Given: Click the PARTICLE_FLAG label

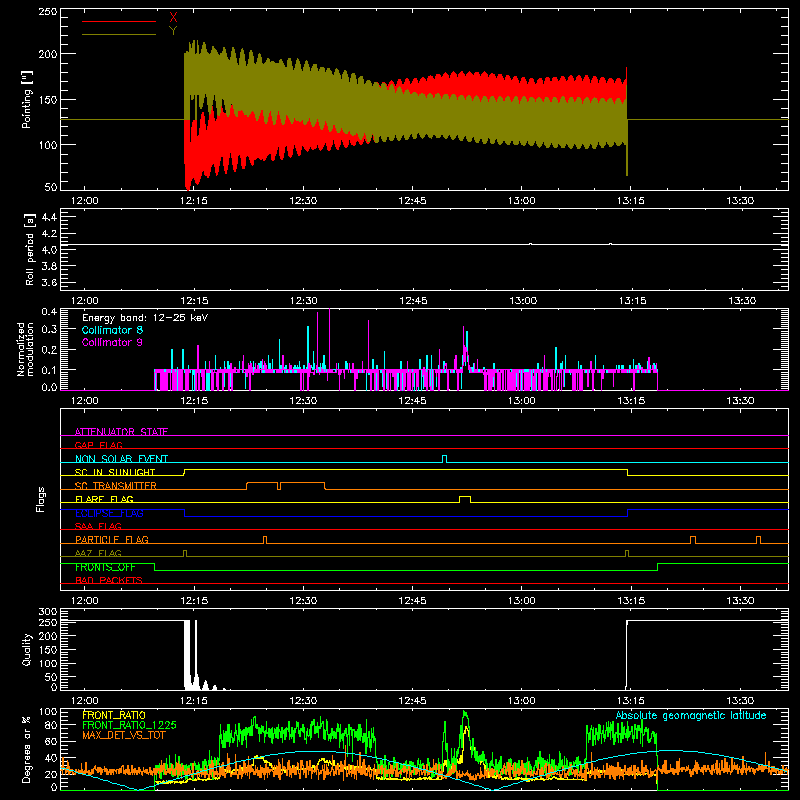Looking at the screenshot, I should 112,539.
